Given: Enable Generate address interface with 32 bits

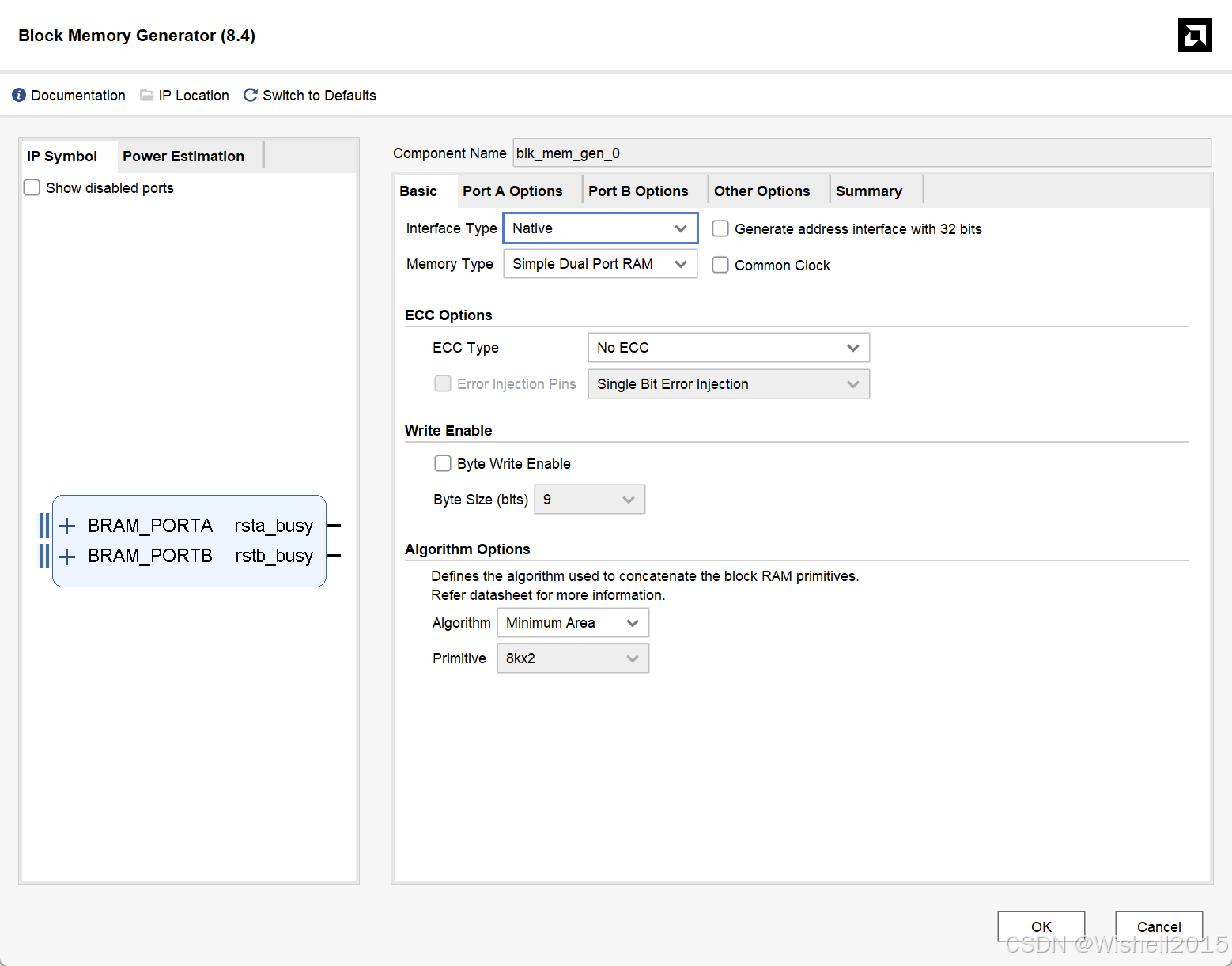Looking at the screenshot, I should tap(720, 228).
